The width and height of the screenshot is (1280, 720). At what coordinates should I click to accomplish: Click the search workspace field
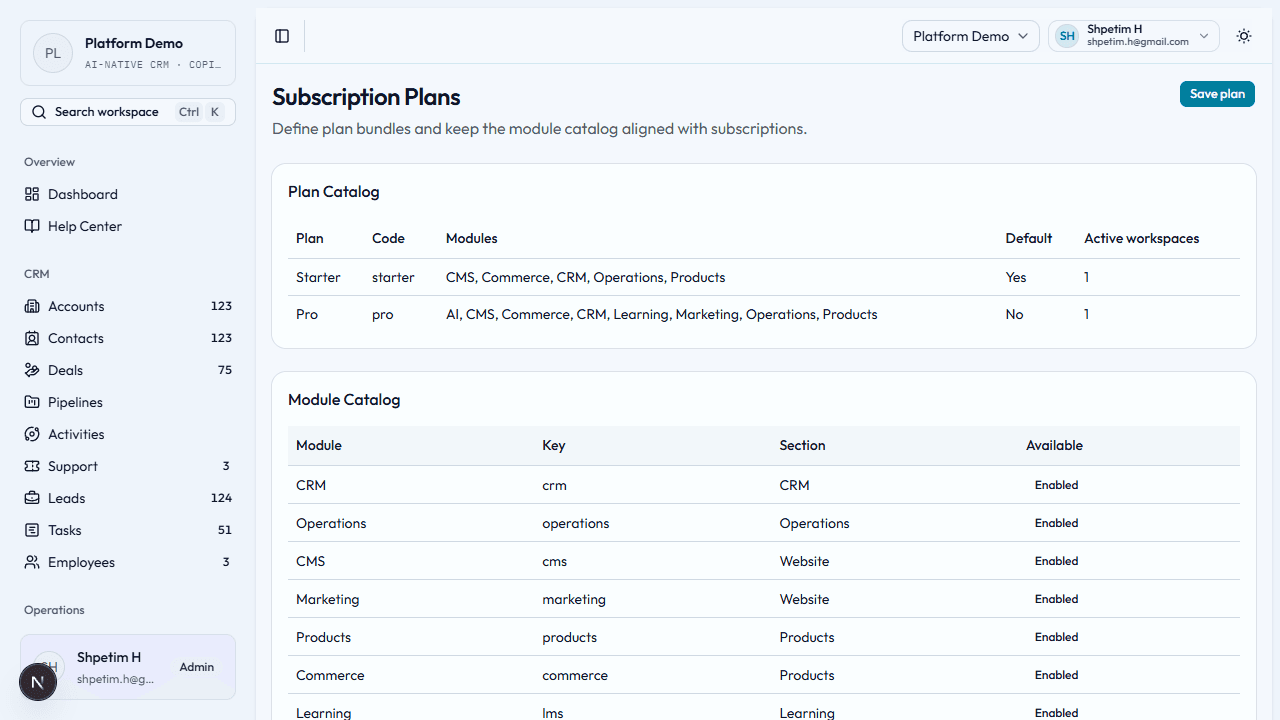107,111
